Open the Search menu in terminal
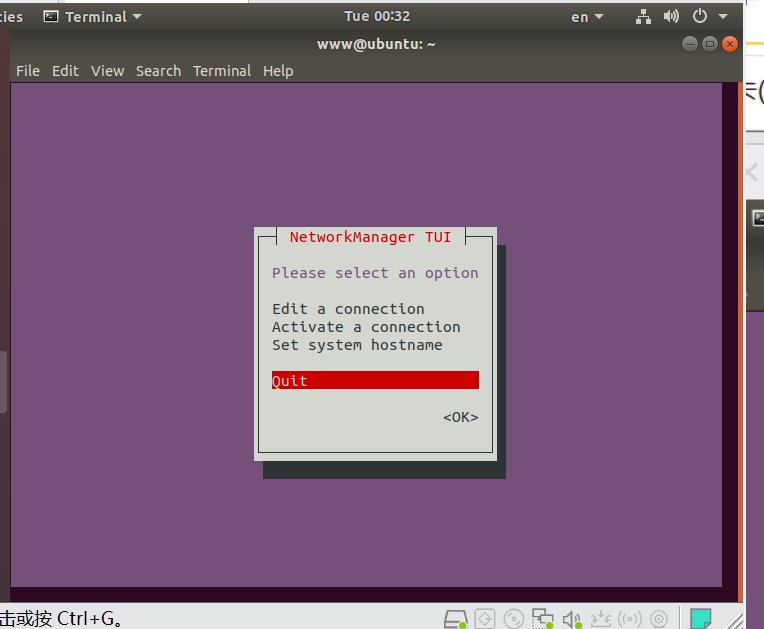This screenshot has width=764, height=629. point(158,71)
